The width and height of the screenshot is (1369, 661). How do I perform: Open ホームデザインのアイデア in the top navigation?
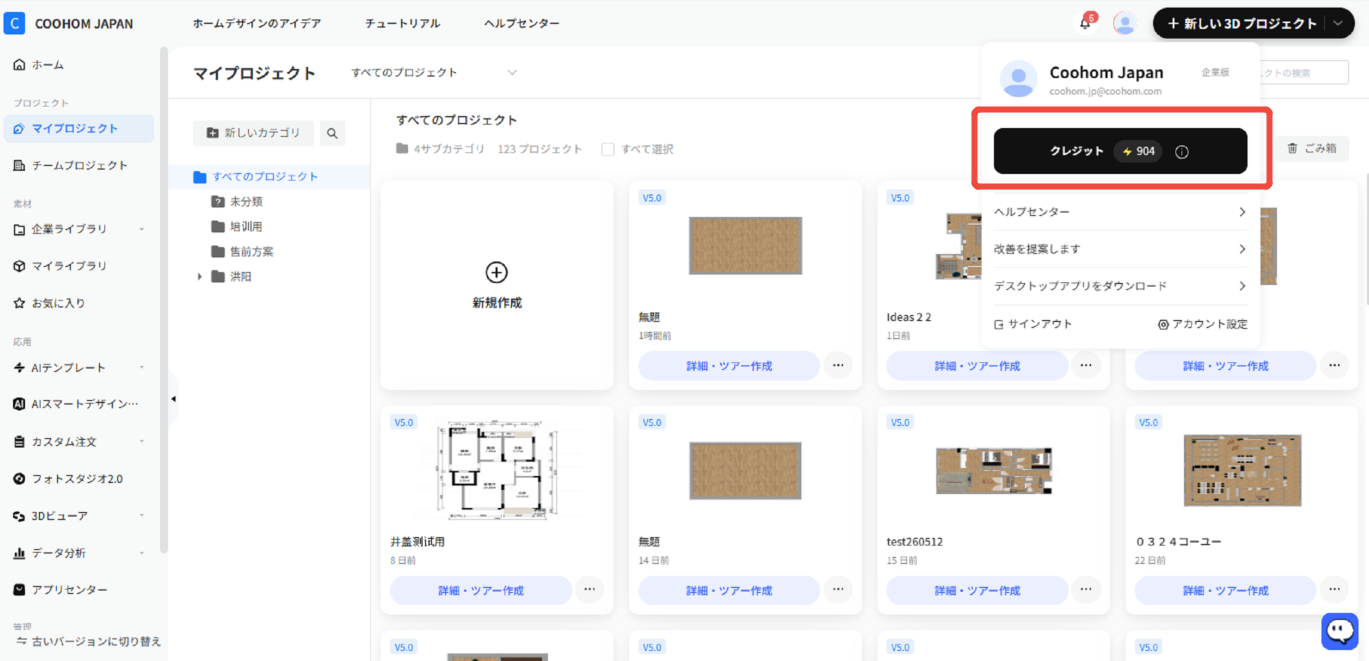(257, 23)
